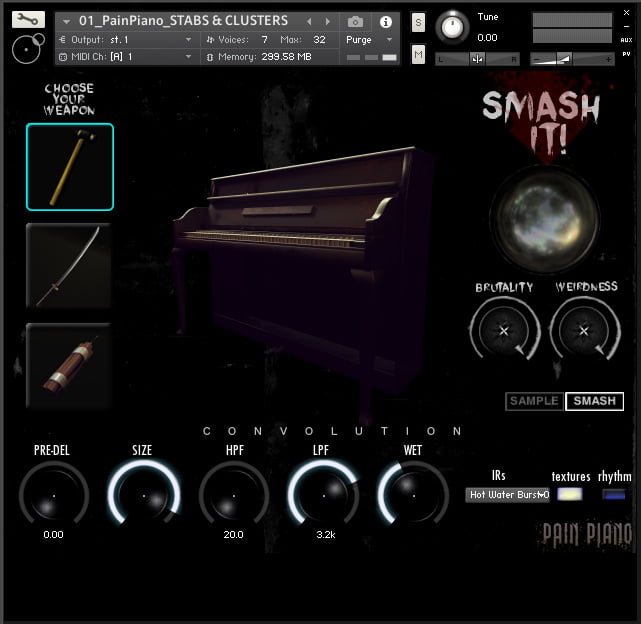Click the camera snapshot icon

point(355,22)
